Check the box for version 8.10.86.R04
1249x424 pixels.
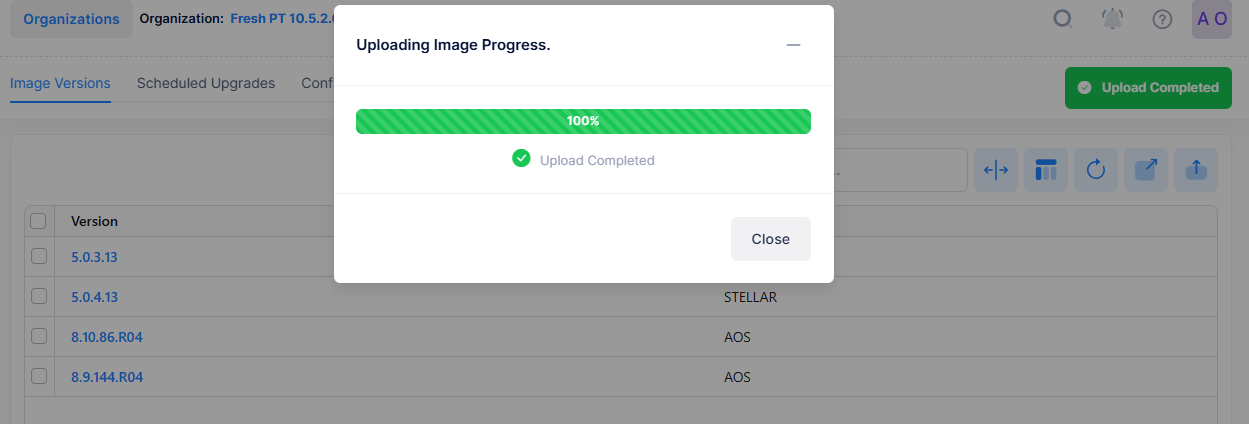point(39,337)
